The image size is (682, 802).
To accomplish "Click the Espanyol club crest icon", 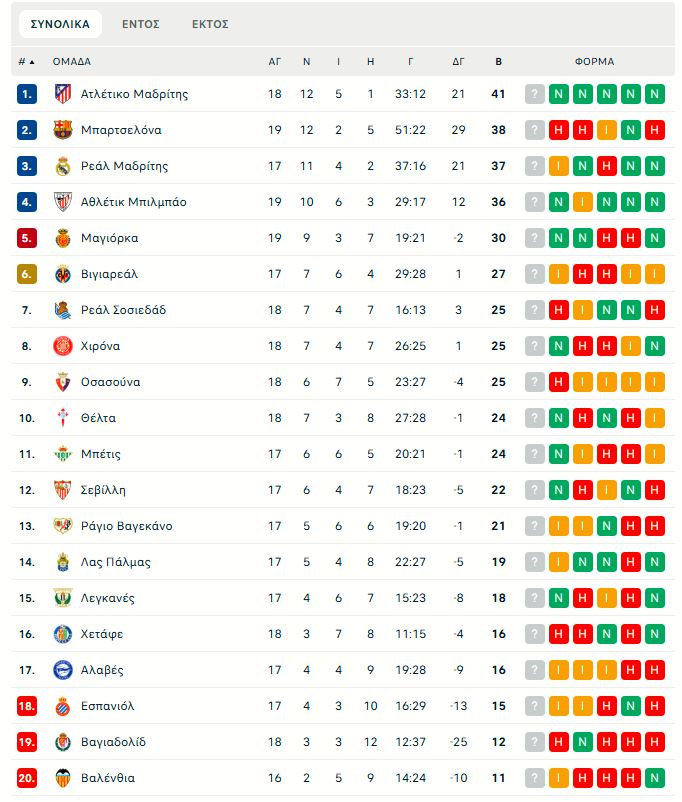I will [63, 706].
